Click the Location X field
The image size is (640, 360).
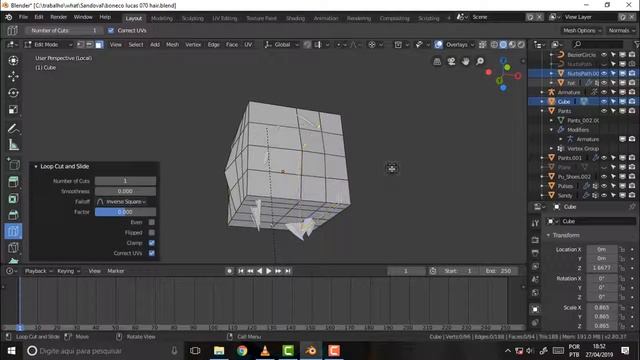click(x=602, y=249)
